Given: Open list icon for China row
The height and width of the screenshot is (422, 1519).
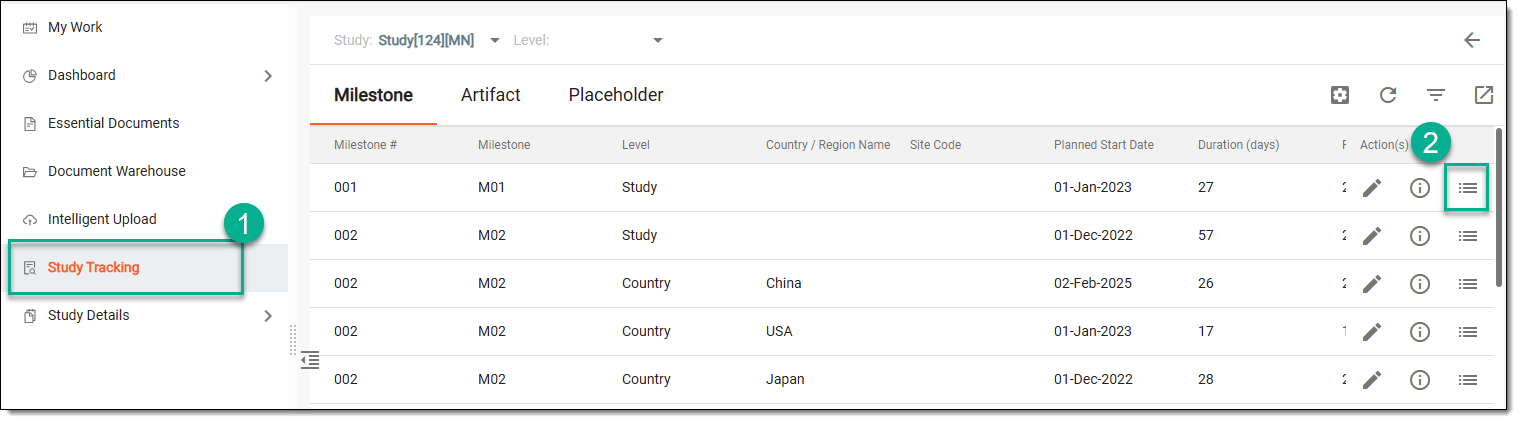Looking at the screenshot, I should click(1468, 284).
